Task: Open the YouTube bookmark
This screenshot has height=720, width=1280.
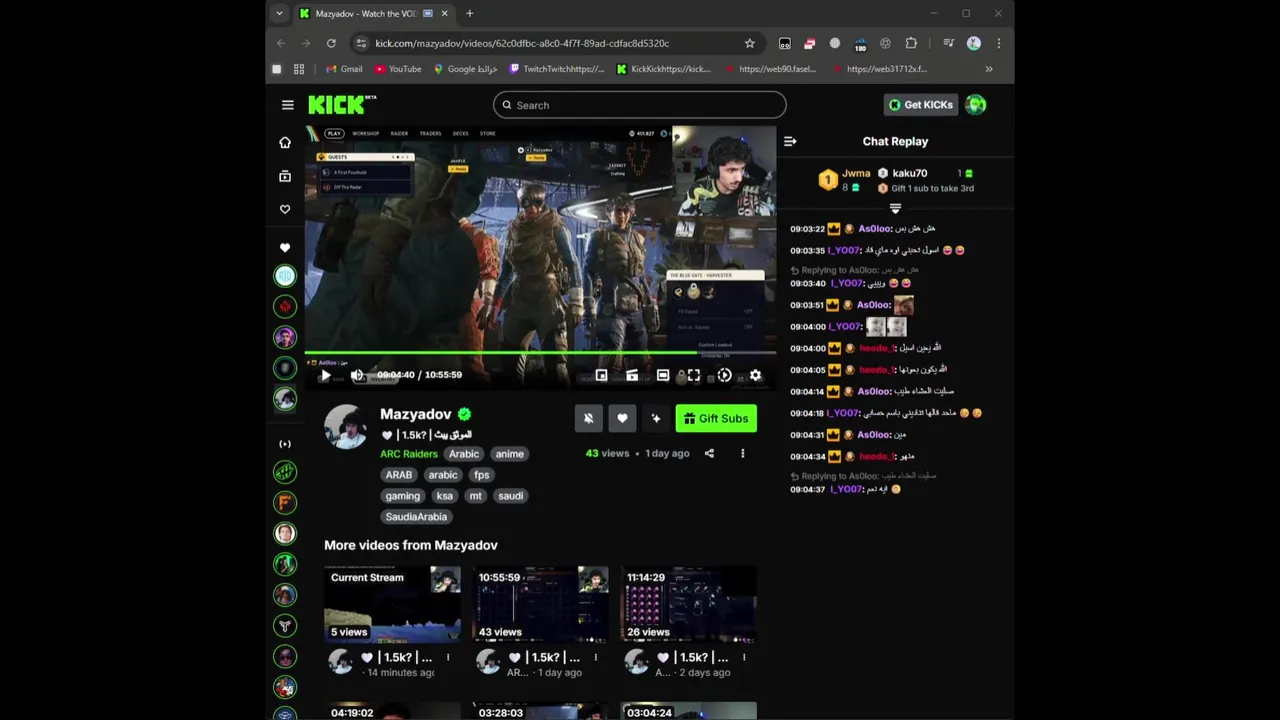Action: tap(398, 69)
